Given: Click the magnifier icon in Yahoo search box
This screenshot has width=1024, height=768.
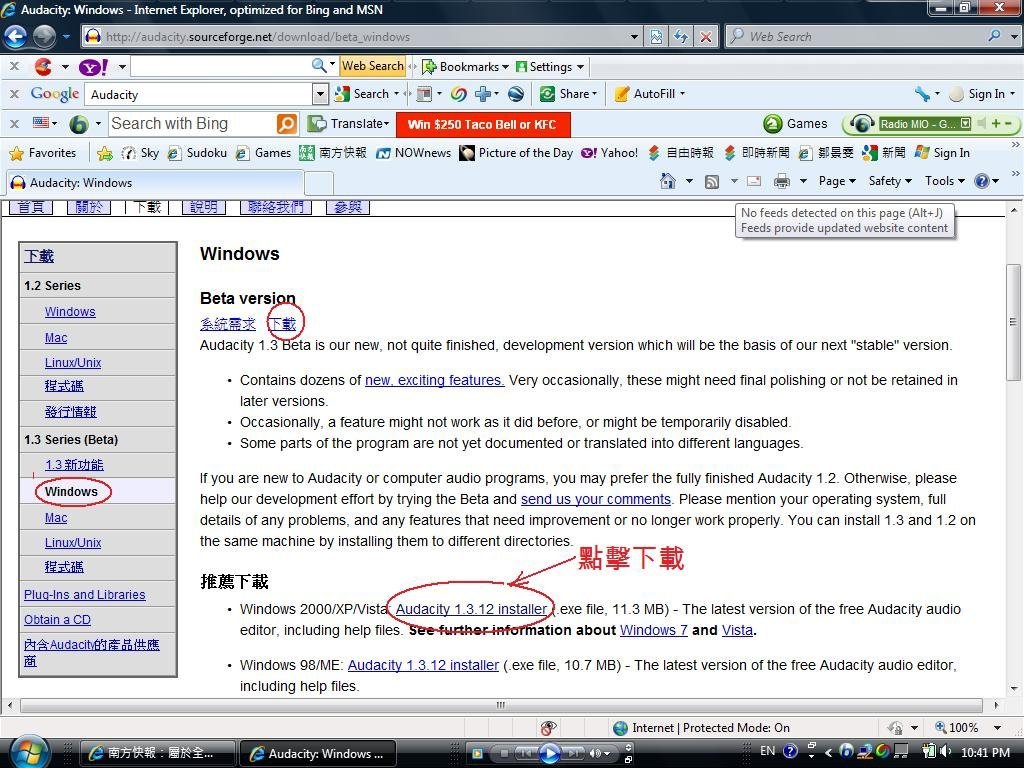Looking at the screenshot, I should tap(319, 65).
